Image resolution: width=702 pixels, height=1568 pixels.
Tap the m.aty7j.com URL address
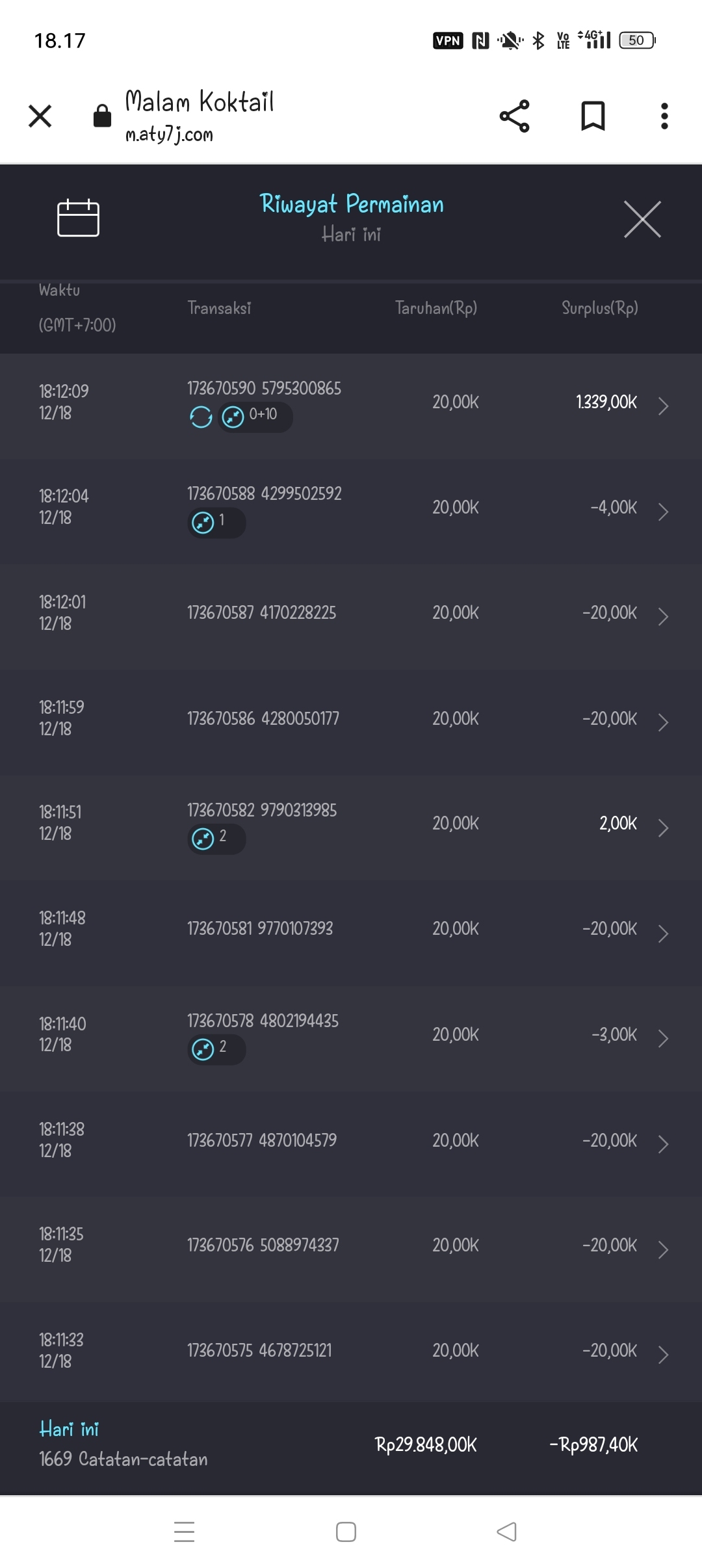169,135
